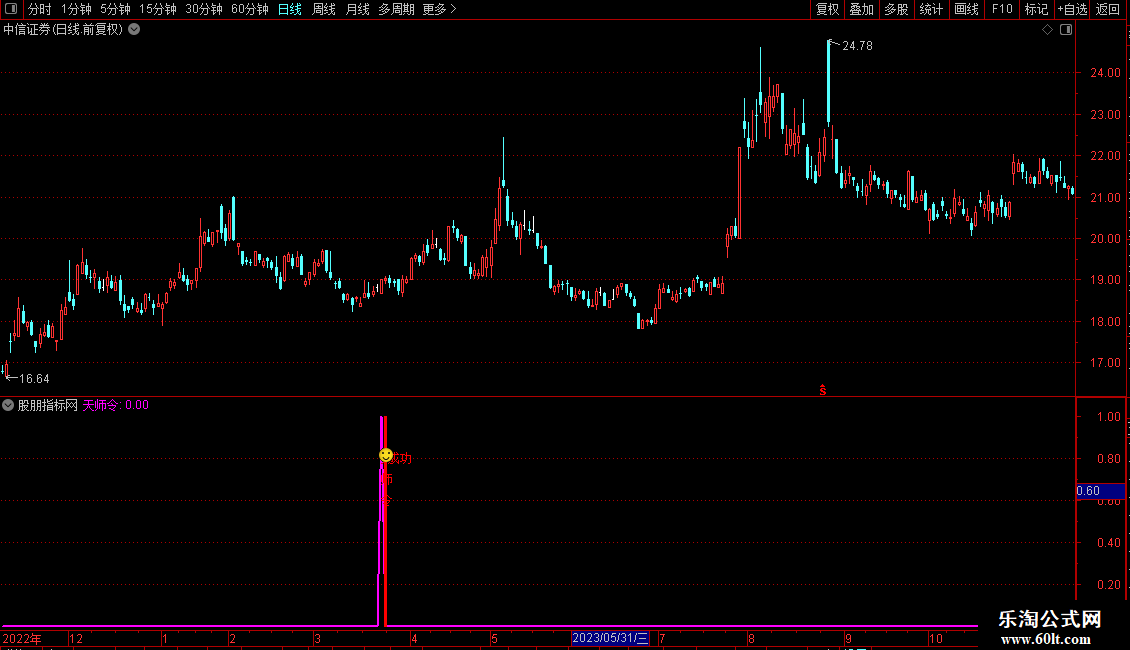
Task: Click the 24.00 price axis label
Action: click(x=1105, y=73)
